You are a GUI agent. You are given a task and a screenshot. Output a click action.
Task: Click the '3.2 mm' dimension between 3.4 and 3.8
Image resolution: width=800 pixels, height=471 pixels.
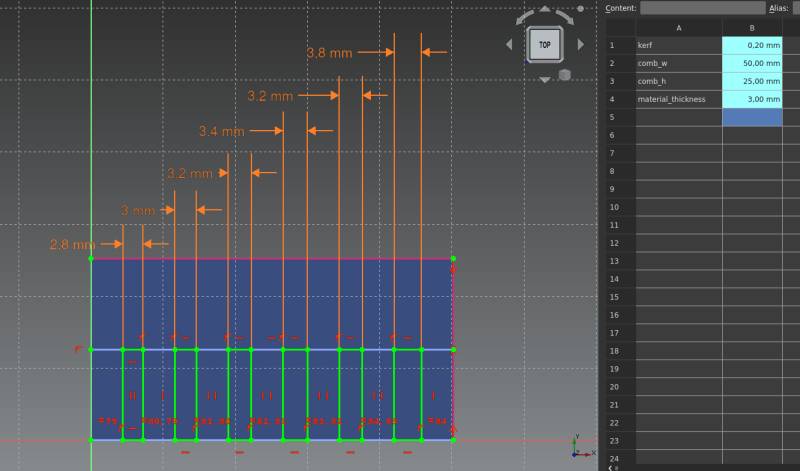(x=270, y=96)
